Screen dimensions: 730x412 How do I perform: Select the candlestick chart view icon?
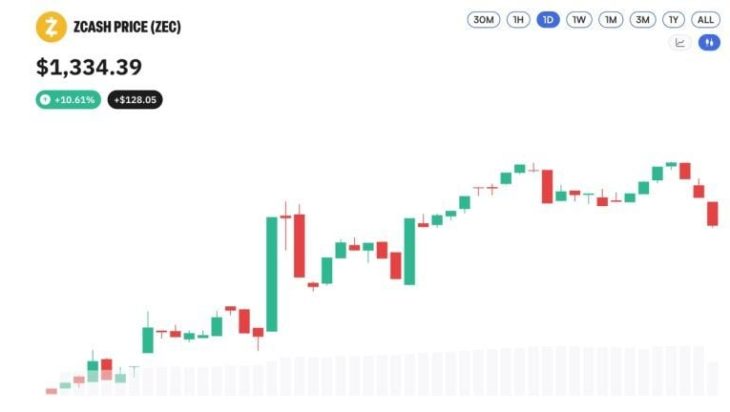tap(709, 43)
